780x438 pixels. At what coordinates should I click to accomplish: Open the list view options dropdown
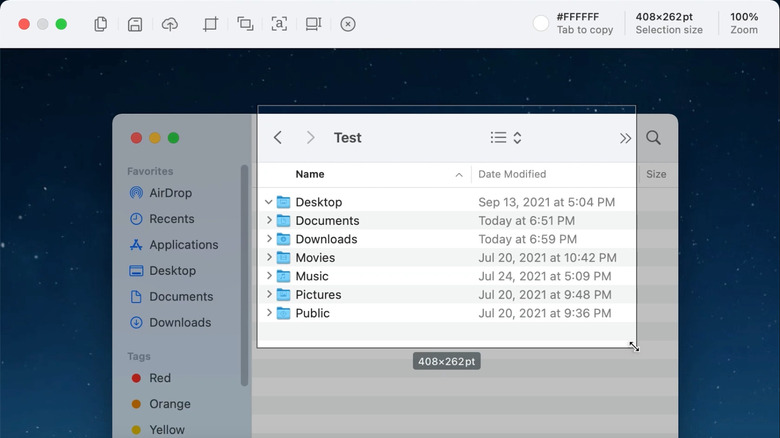pos(506,138)
